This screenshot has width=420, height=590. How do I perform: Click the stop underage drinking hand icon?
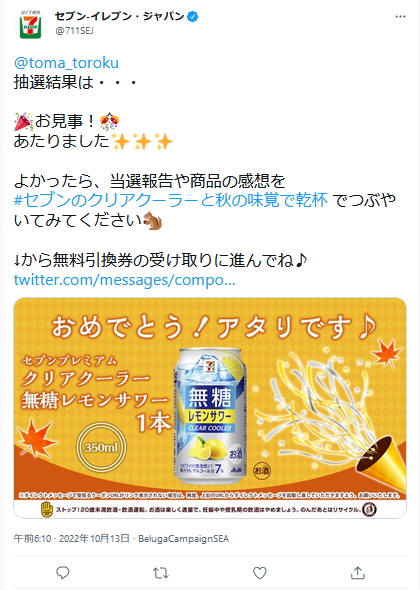pos(47,509)
